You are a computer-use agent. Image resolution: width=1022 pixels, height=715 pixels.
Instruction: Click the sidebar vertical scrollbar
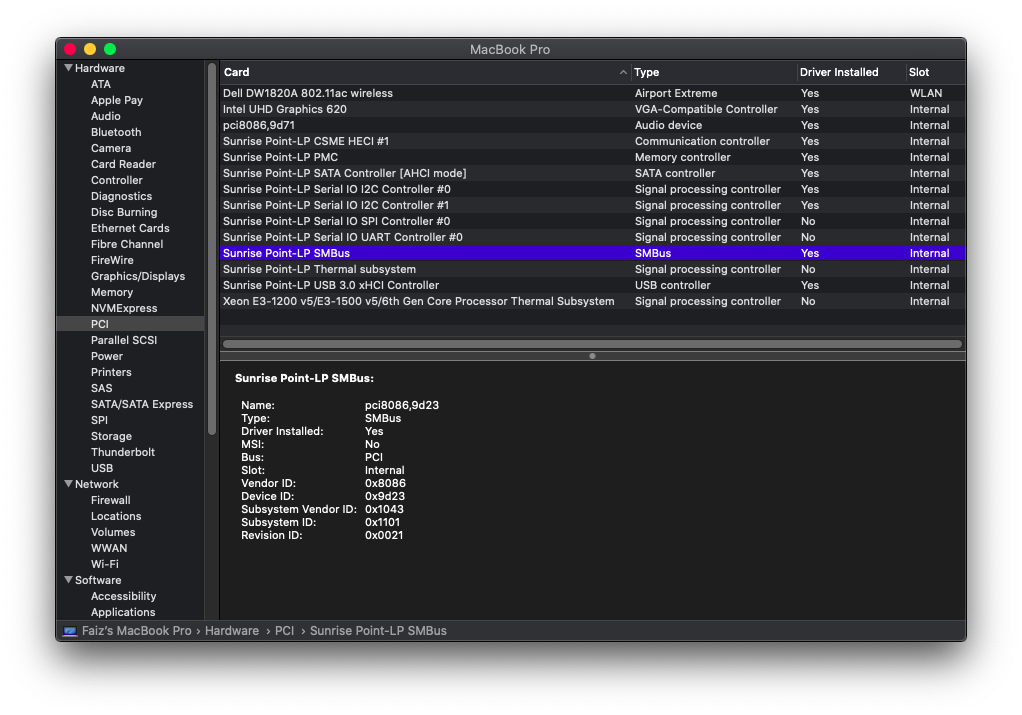click(212, 249)
